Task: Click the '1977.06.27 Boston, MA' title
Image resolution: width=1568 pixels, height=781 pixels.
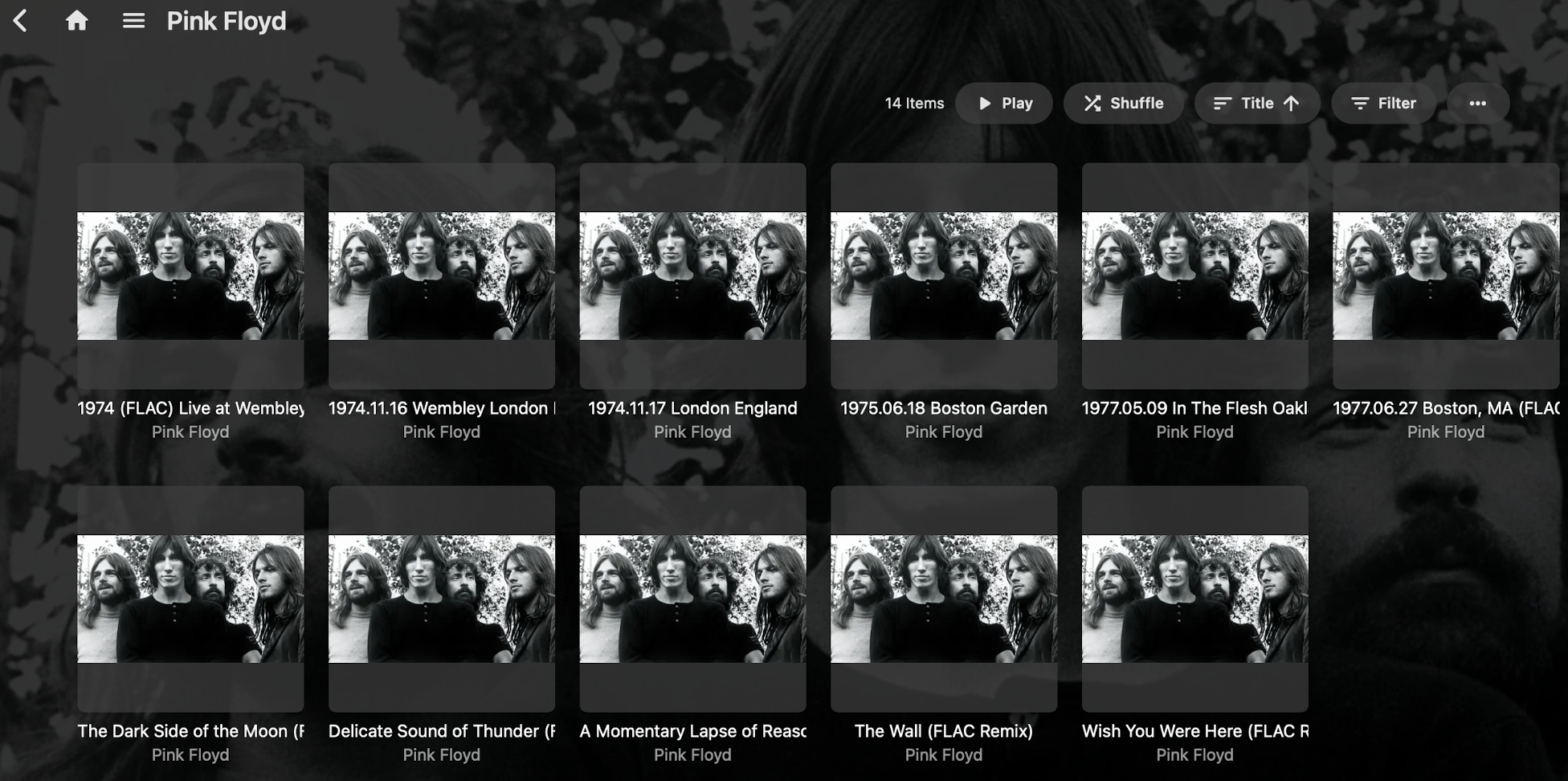Action: (1446, 408)
